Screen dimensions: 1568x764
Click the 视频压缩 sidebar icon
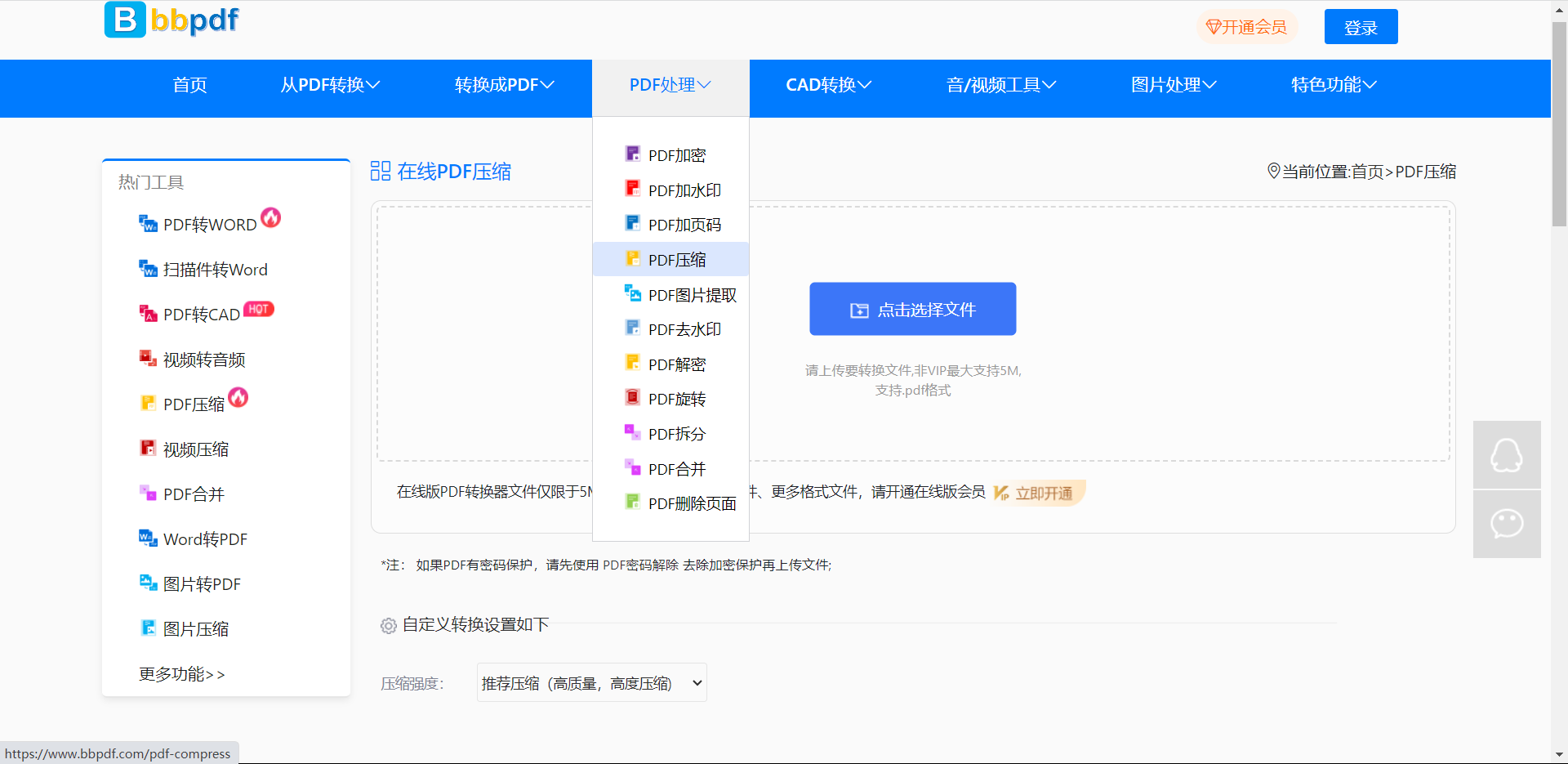(x=148, y=449)
